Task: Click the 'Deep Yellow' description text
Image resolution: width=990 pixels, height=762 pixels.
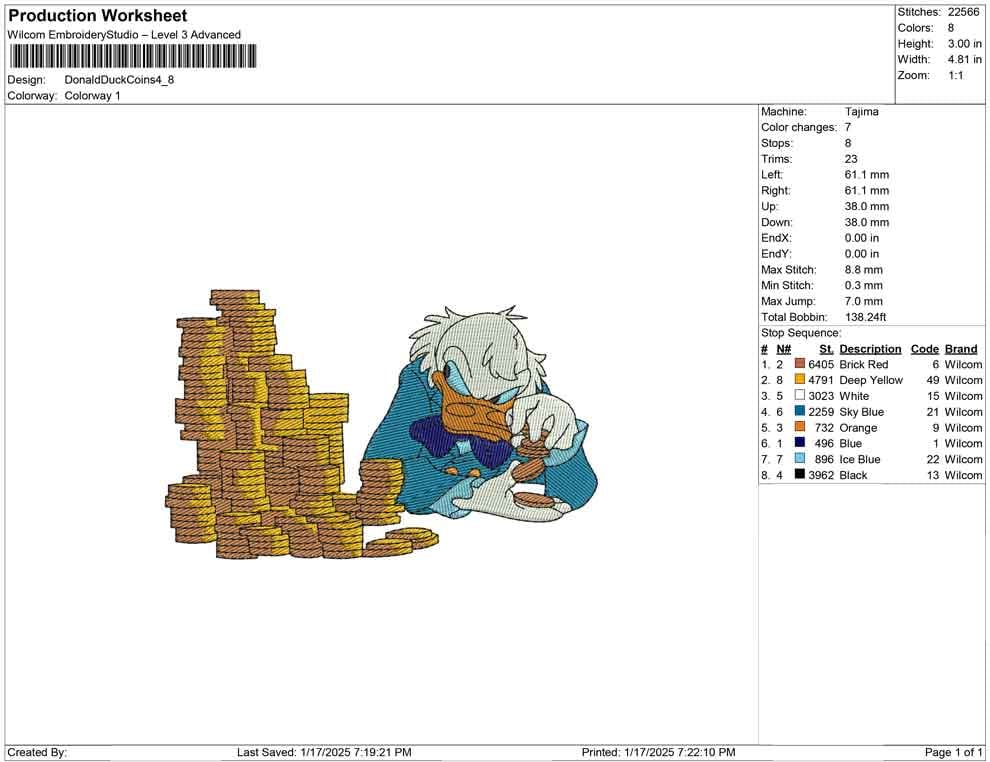Action: pos(871,380)
